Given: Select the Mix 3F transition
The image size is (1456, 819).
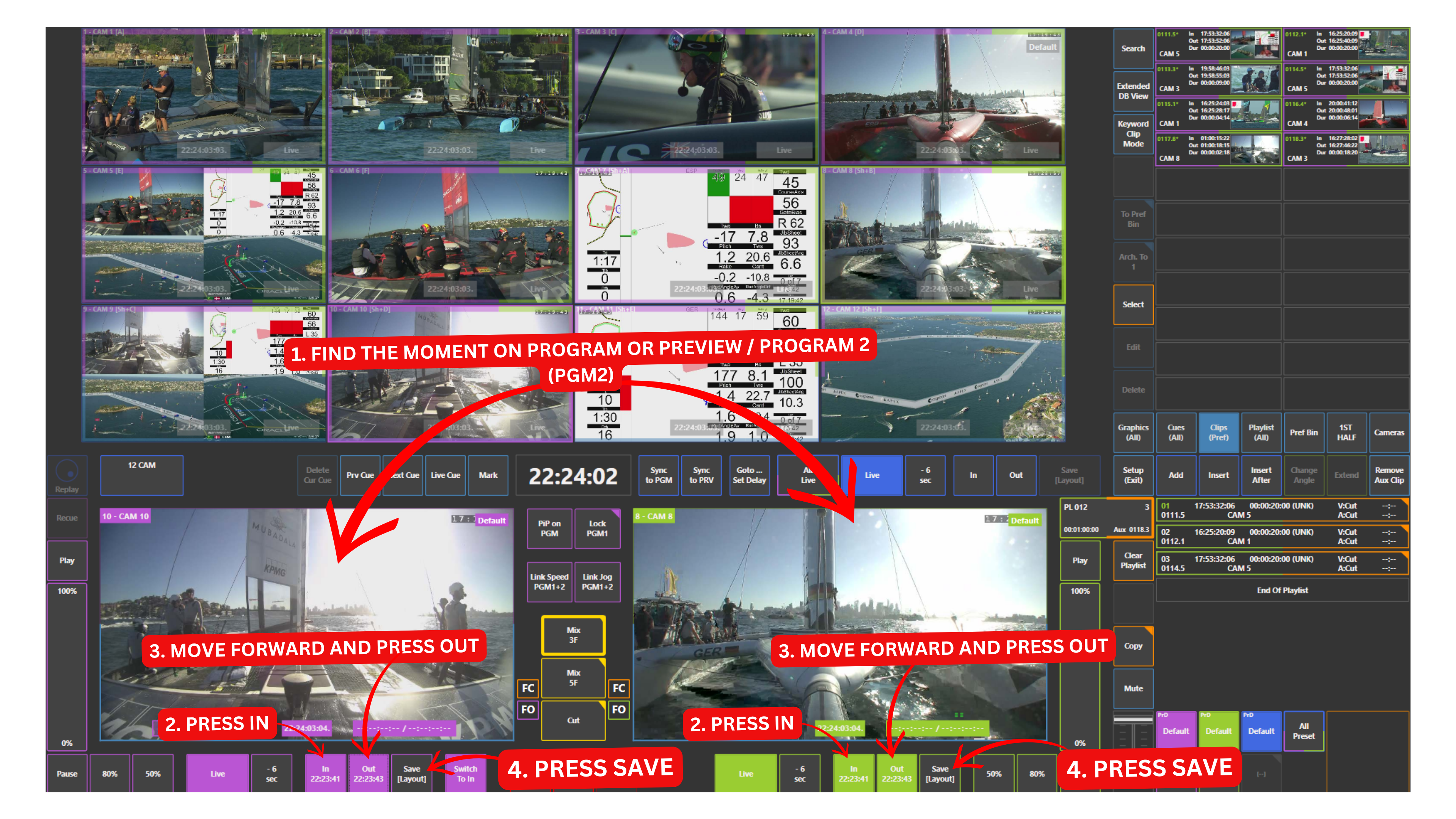Looking at the screenshot, I should [x=573, y=635].
